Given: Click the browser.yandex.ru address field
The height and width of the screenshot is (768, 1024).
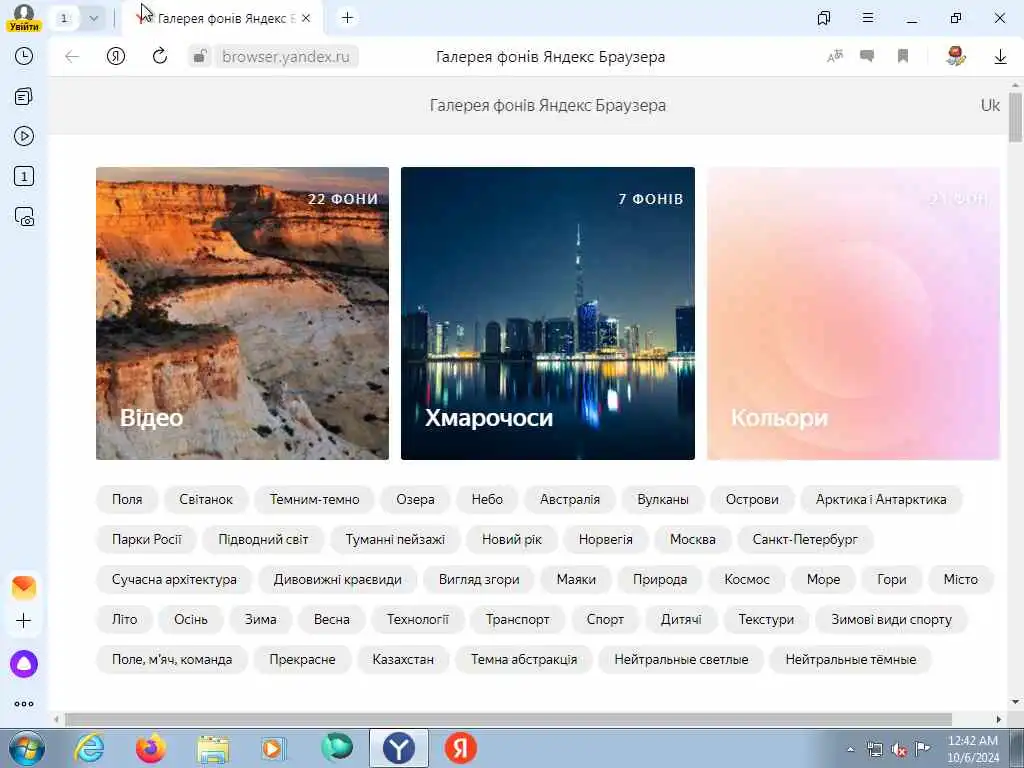Looking at the screenshot, I should [285, 57].
